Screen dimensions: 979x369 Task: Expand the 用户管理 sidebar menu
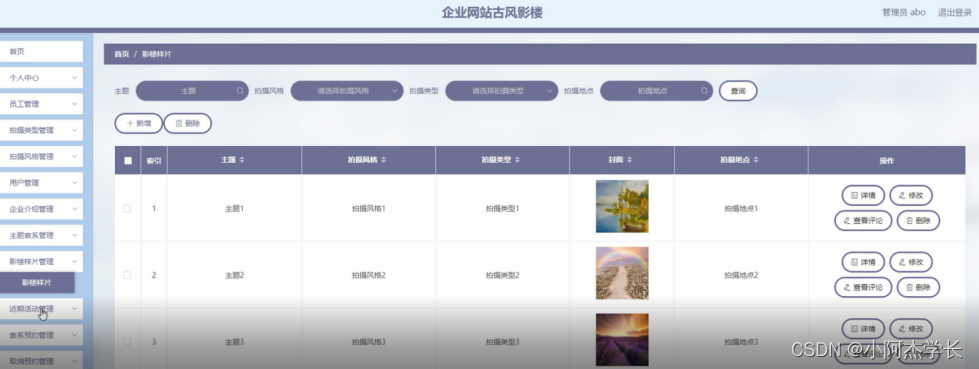[41, 183]
